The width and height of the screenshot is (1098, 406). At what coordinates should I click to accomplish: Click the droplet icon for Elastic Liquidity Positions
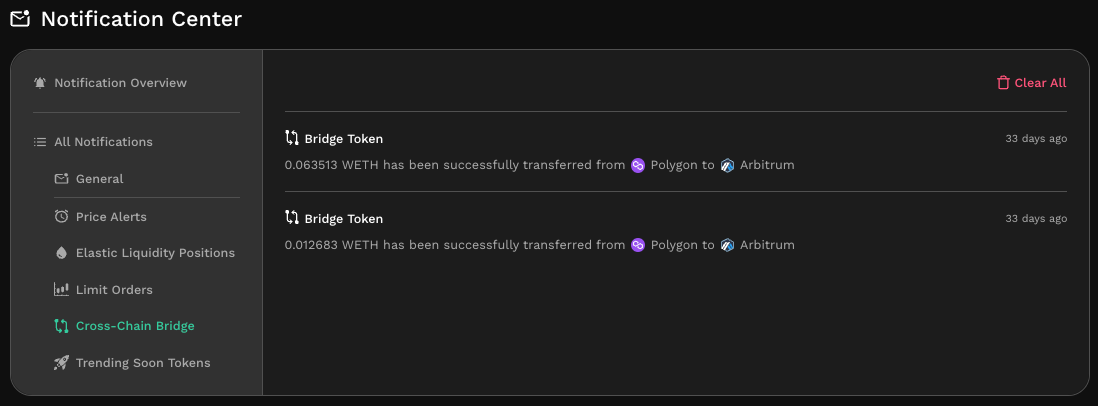pos(62,253)
